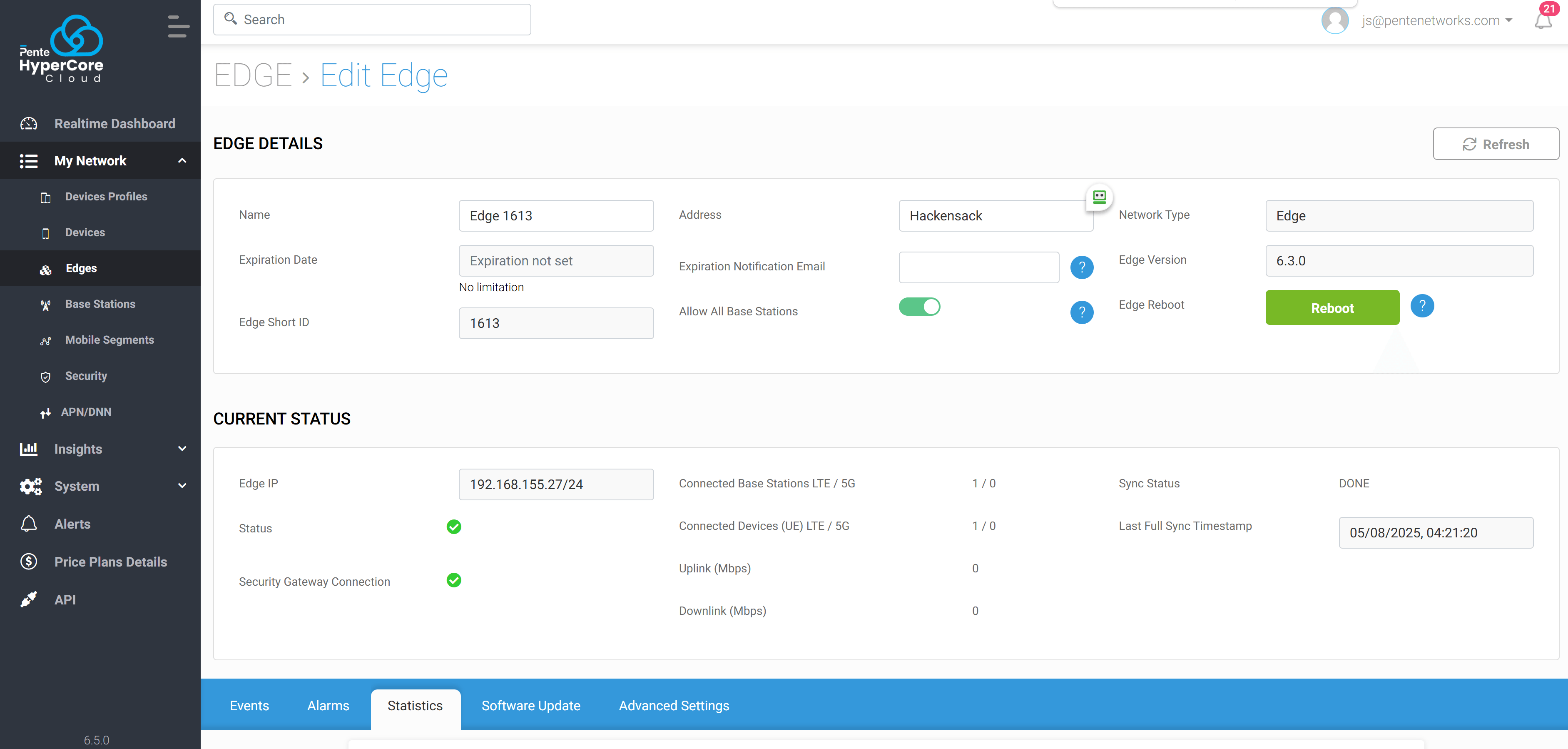Switch to the Software Update tab
This screenshot has width=1568, height=749.
point(531,705)
